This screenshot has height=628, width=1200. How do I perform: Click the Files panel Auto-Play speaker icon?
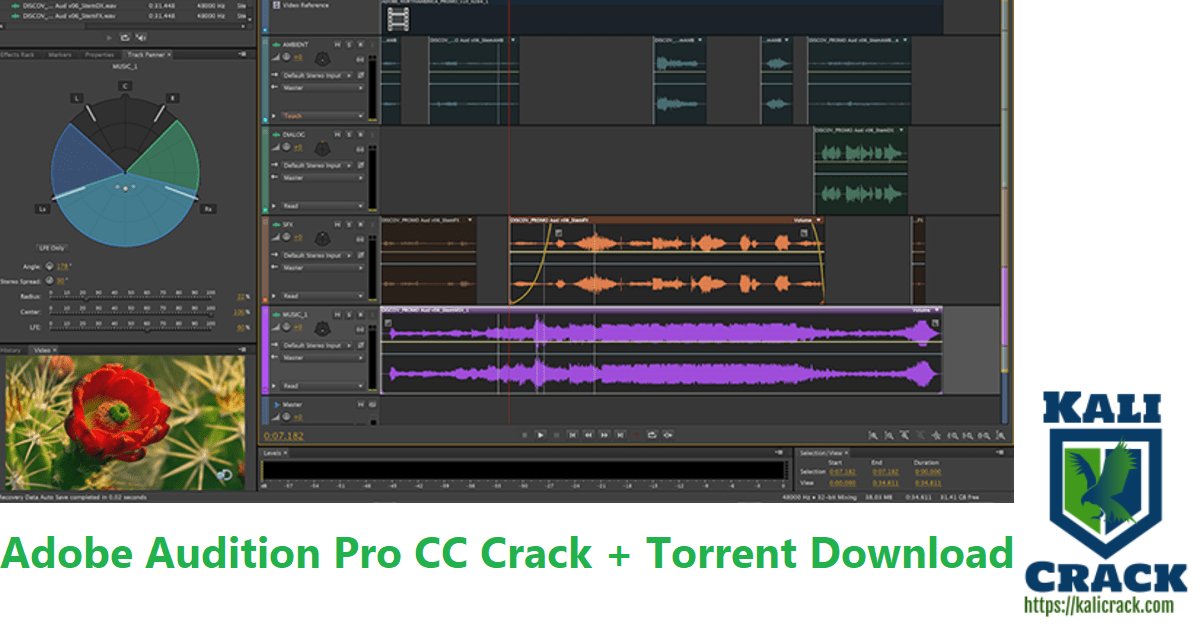point(141,38)
